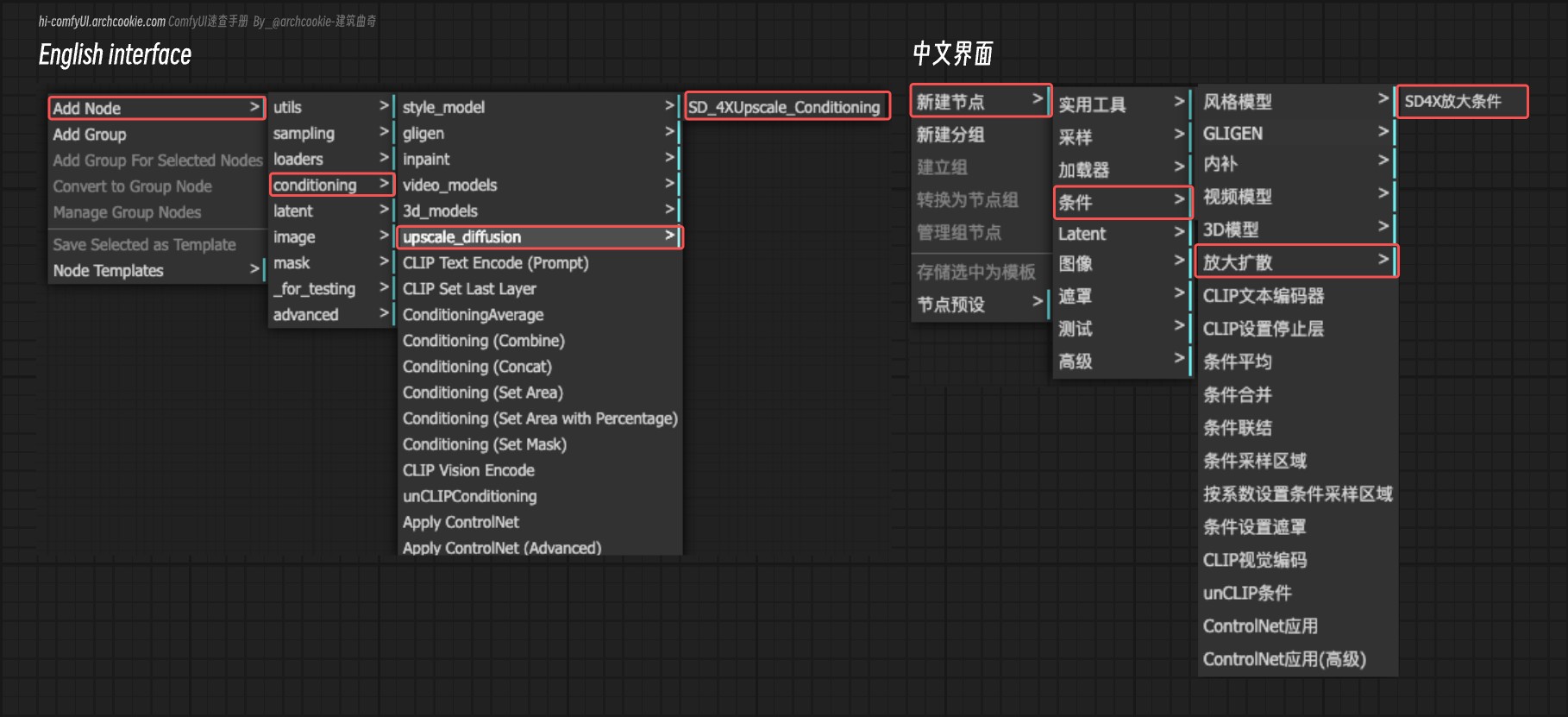The image size is (1568, 717).
Task: Expand the advanced category
Action: pyautogui.click(x=331, y=314)
